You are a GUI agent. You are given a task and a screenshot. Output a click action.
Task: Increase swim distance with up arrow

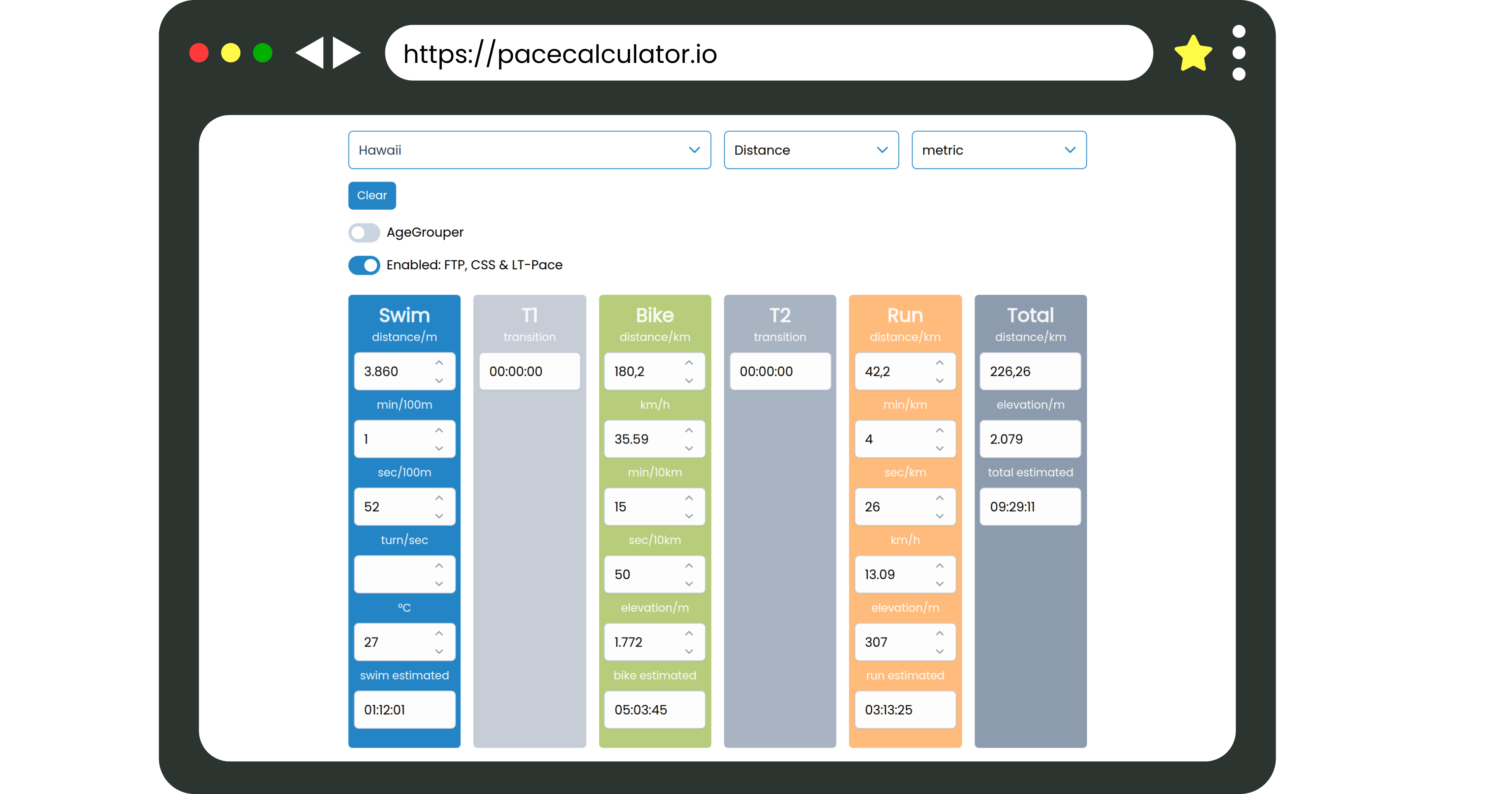click(x=439, y=363)
